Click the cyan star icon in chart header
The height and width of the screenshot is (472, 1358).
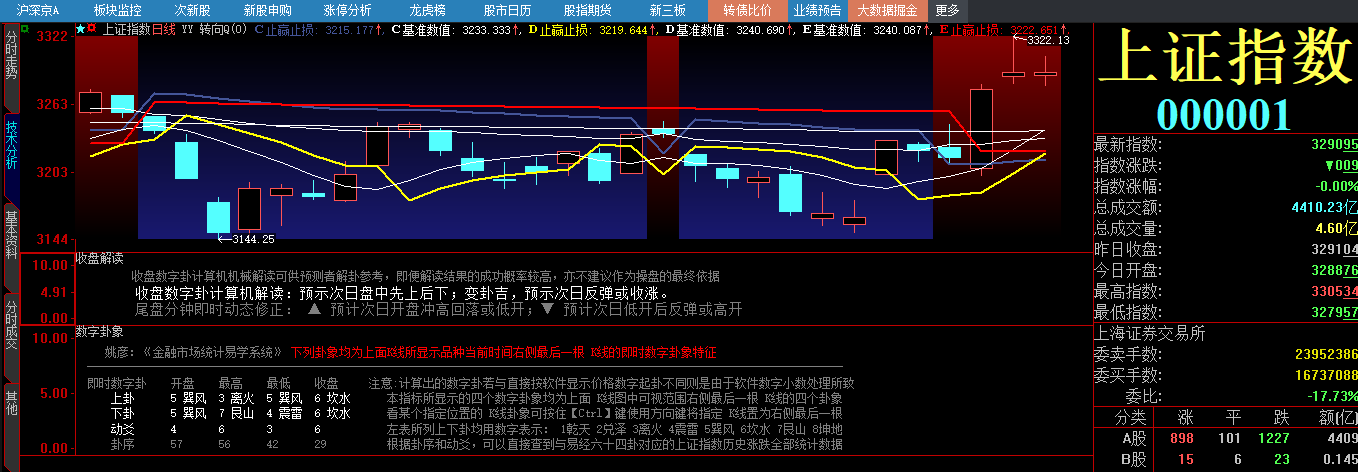(x=81, y=29)
